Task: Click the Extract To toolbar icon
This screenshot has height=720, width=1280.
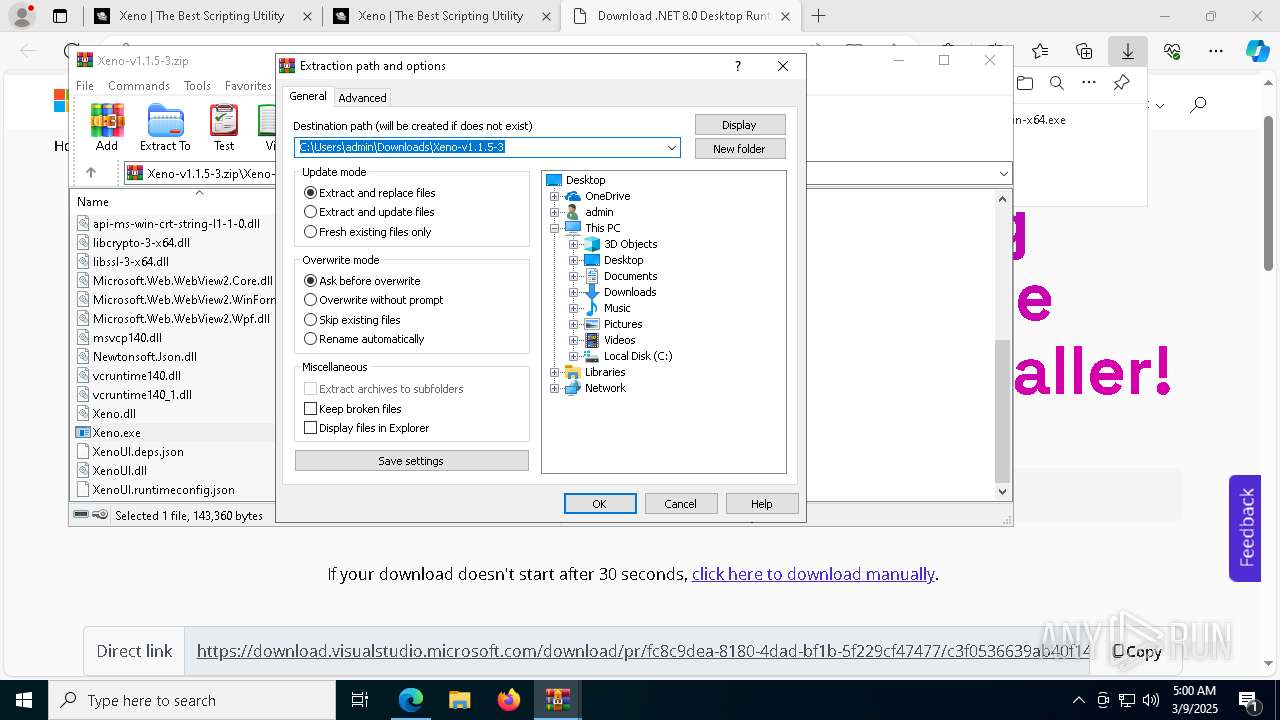Action: (165, 127)
